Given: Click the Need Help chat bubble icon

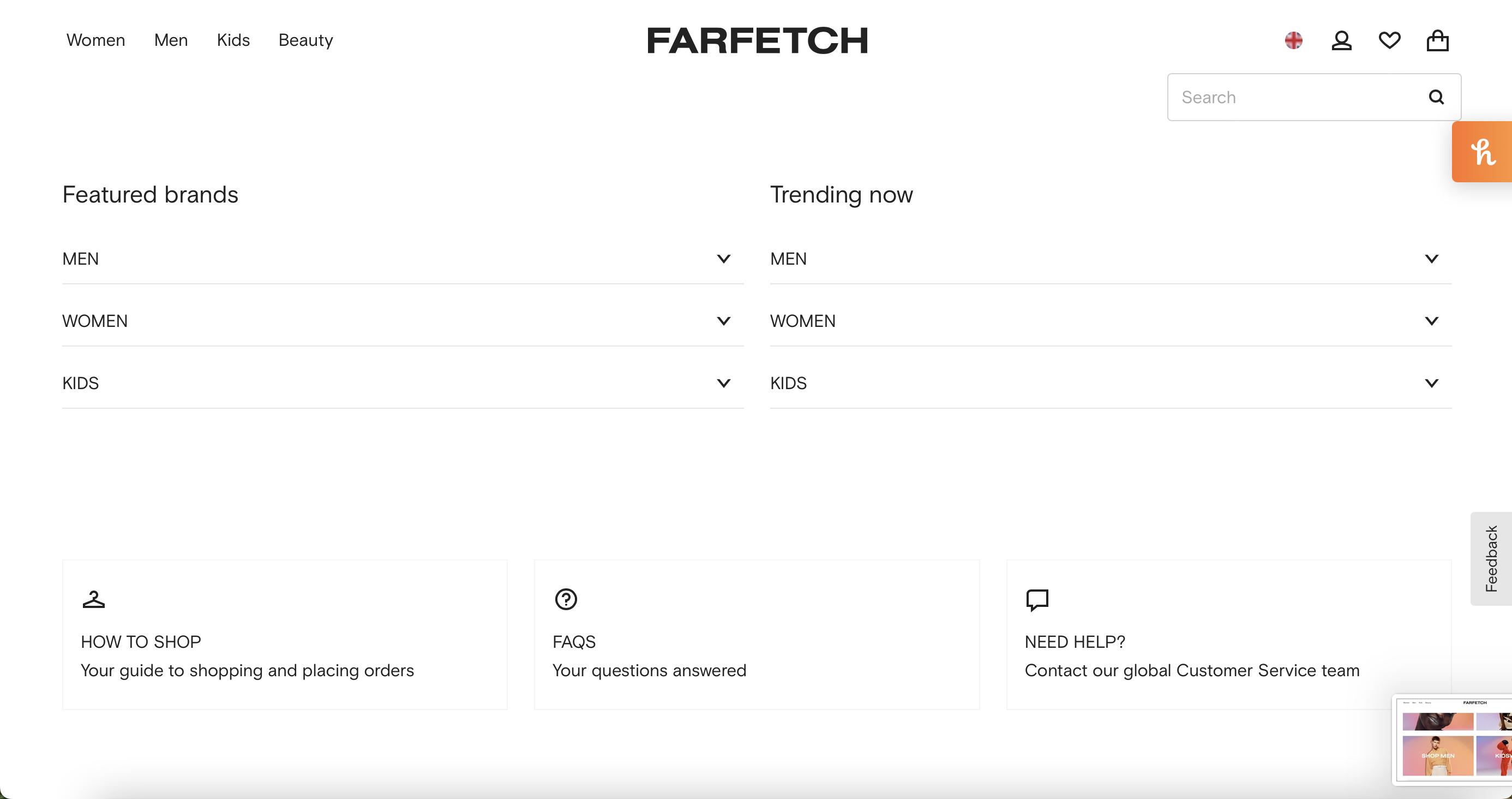Looking at the screenshot, I should tap(1036, 600).
